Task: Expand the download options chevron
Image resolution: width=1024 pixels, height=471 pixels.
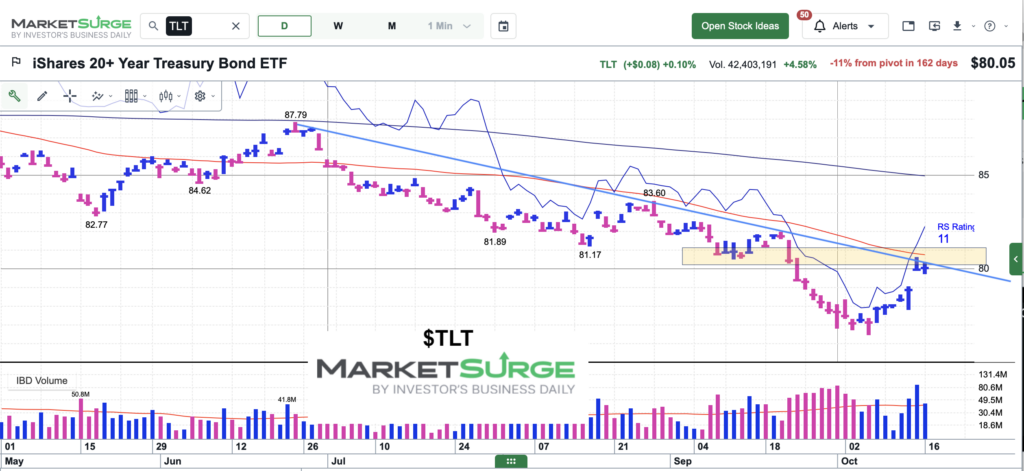Action: click(973, 27)
